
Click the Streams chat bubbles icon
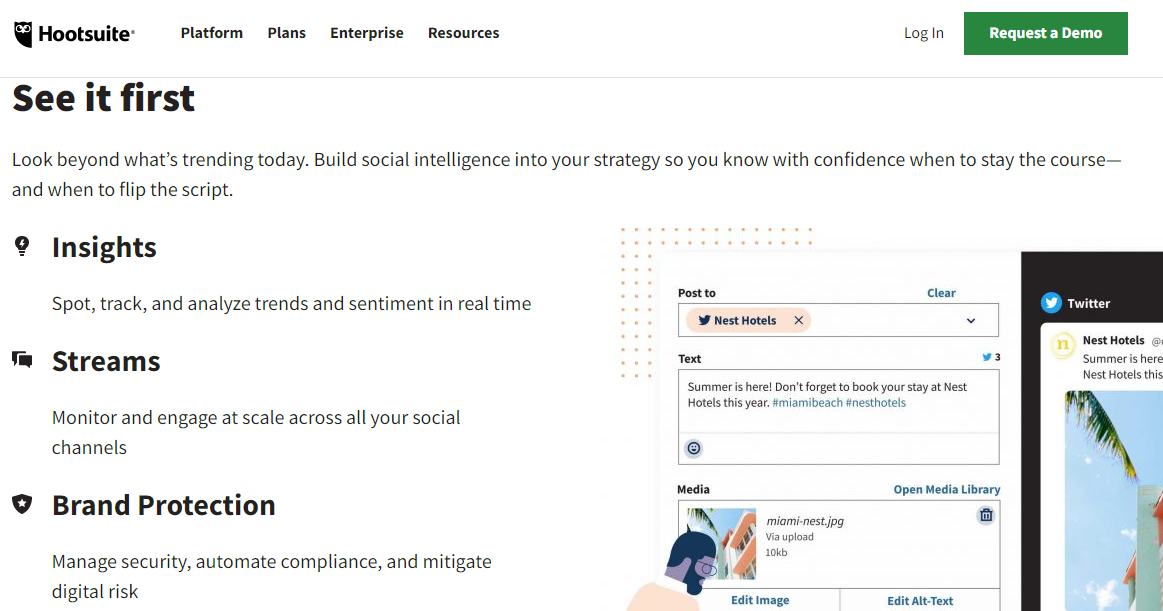[x=22, y=360]
